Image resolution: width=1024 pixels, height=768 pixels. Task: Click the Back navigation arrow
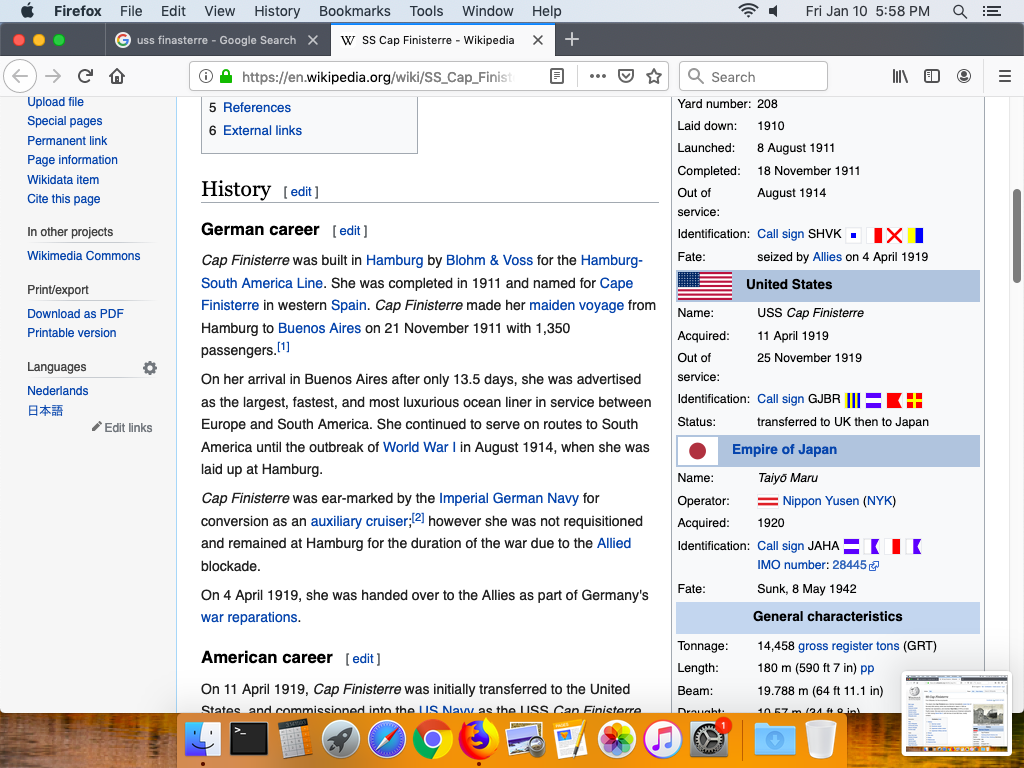[21, 77]
